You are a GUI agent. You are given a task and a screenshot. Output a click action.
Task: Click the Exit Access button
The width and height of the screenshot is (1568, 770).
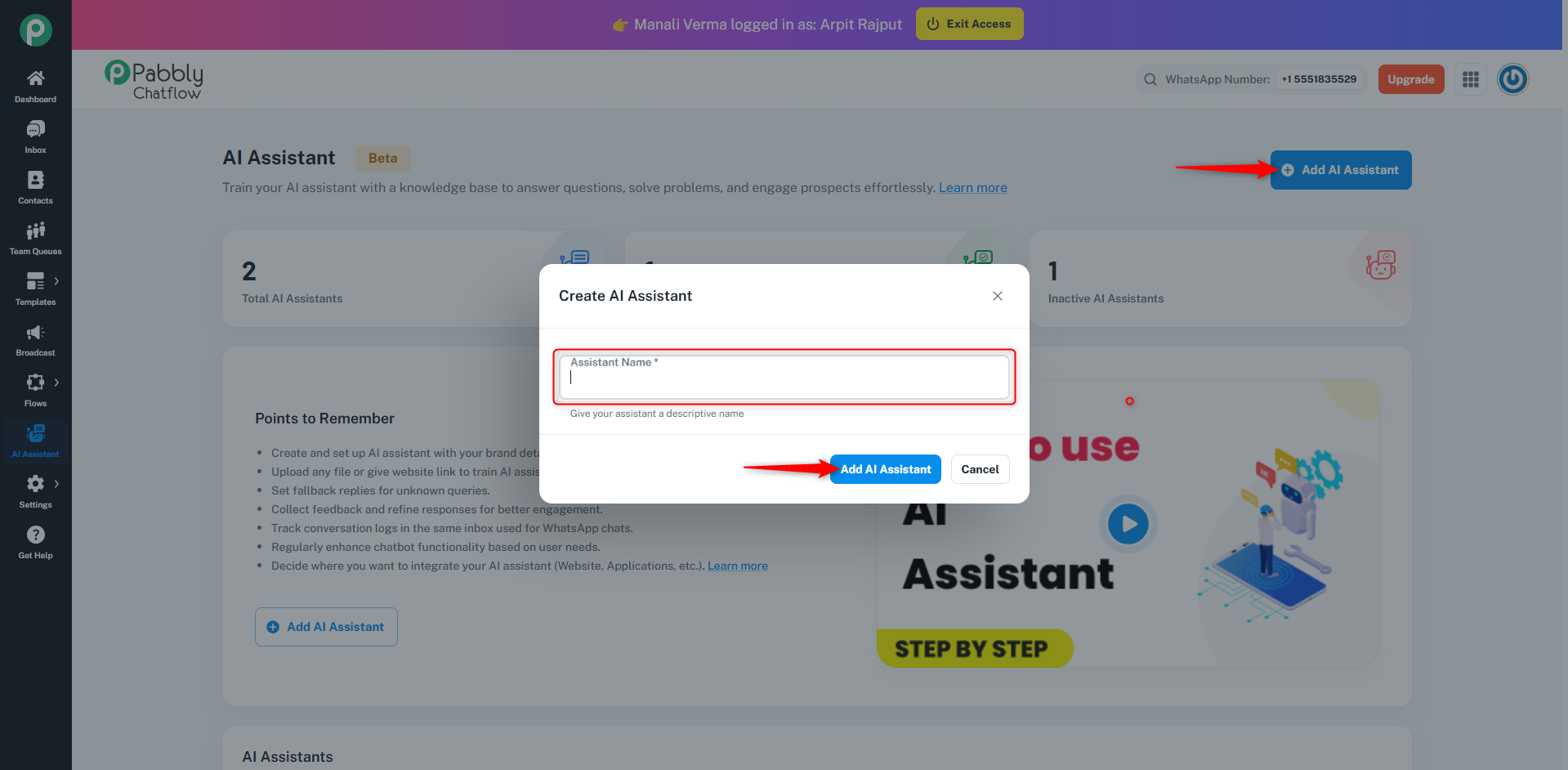(969, 24)
